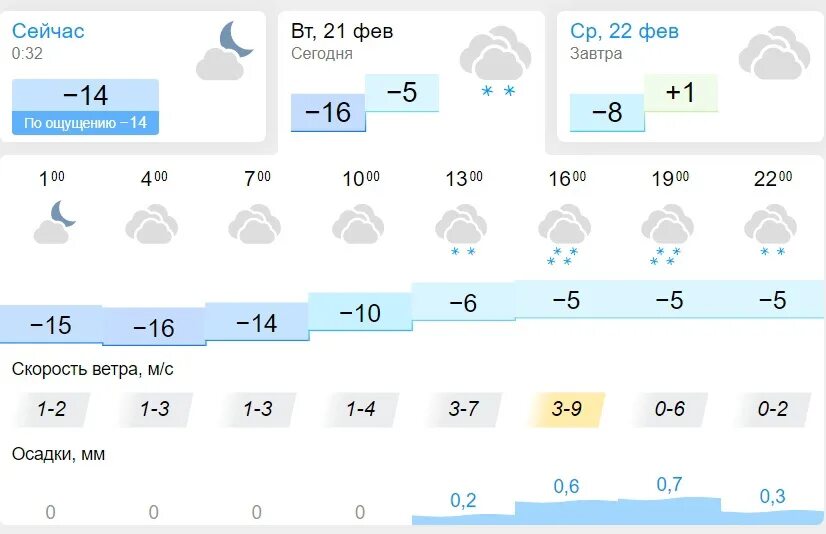Image resolution: width=826 pixels, height=534 pixels.
Task: Click the snowy cloud icon in the Вт, 21 фев card
Action: pos(495,62)
